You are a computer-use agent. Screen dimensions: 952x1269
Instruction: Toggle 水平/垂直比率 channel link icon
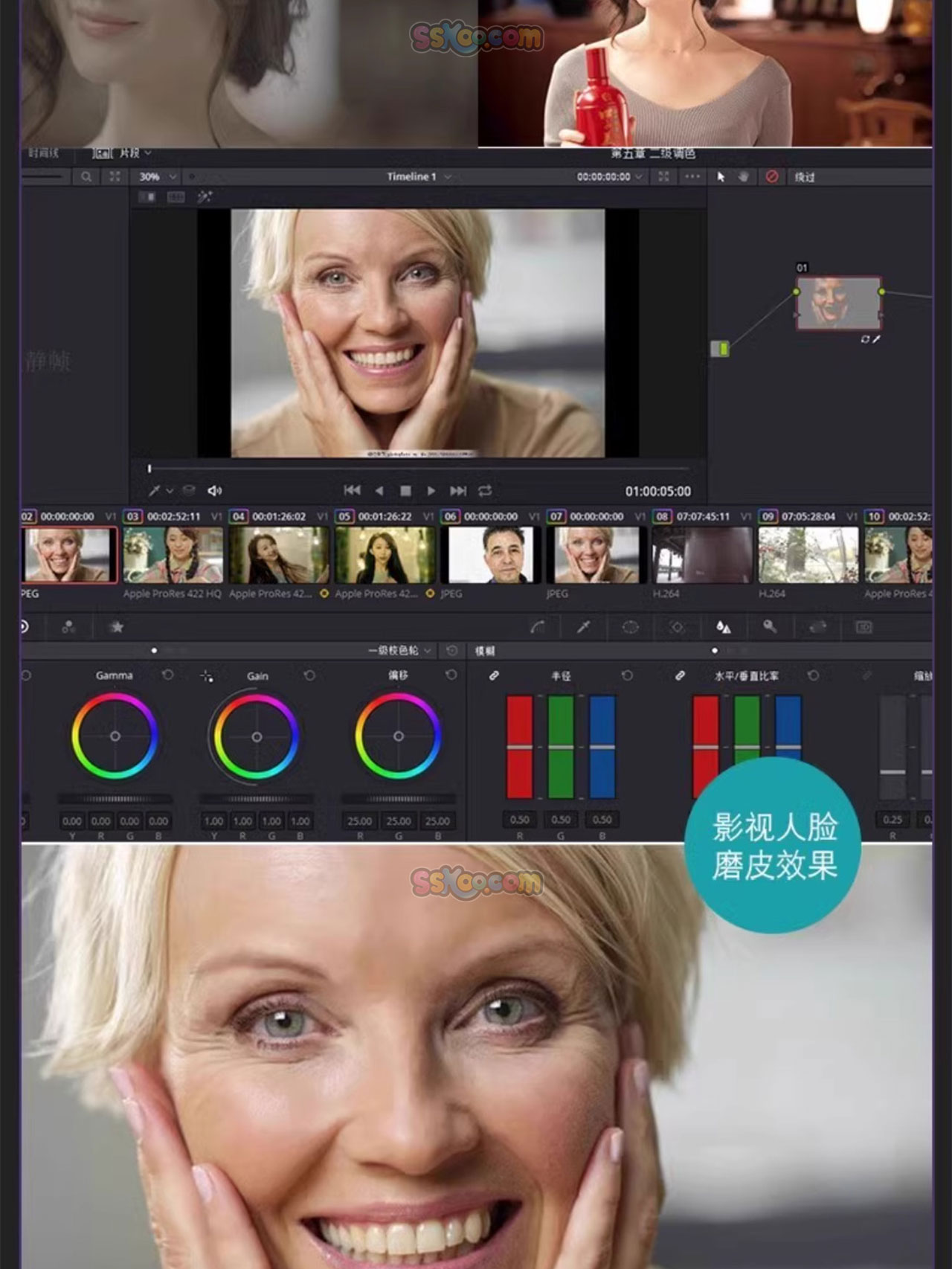coord(680,675)
